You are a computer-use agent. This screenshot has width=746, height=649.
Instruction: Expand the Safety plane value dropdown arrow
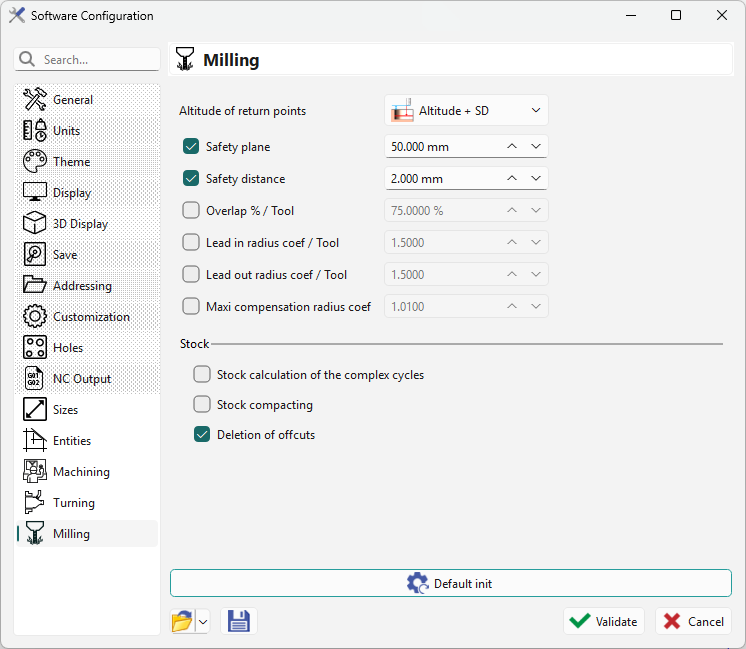(536, 147)
